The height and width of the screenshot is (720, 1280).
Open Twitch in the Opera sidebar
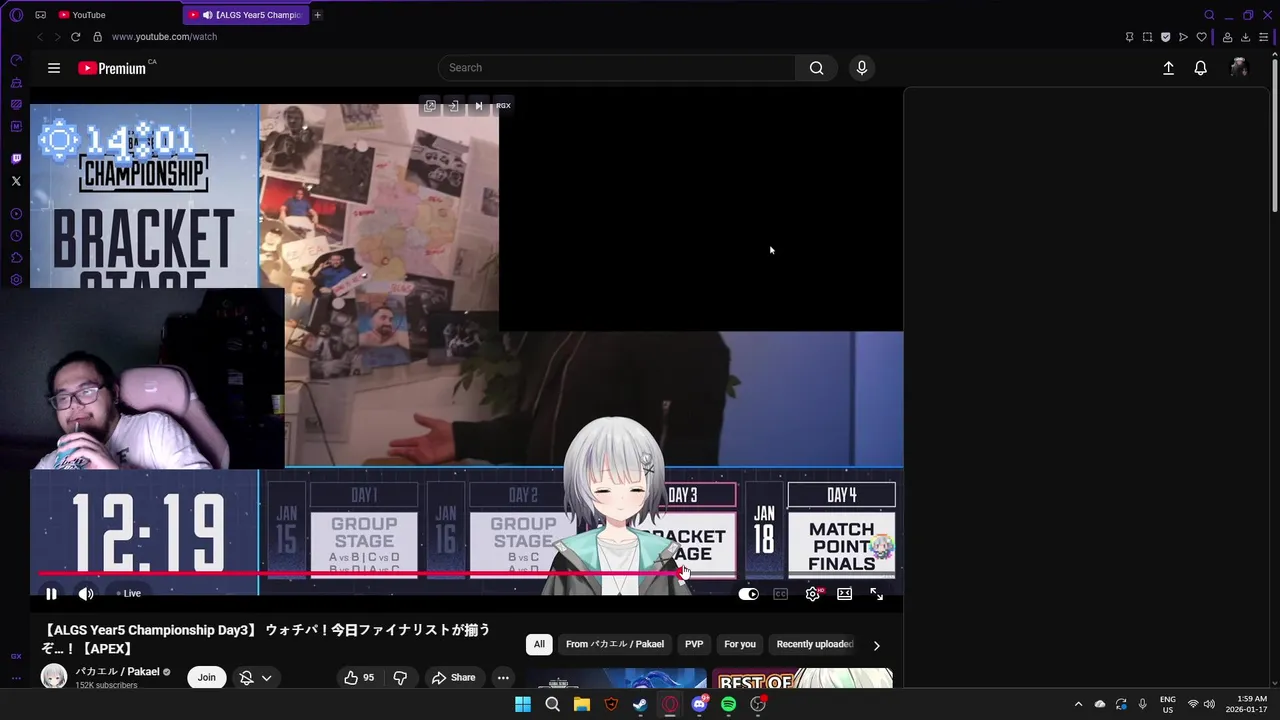(16, 159)
